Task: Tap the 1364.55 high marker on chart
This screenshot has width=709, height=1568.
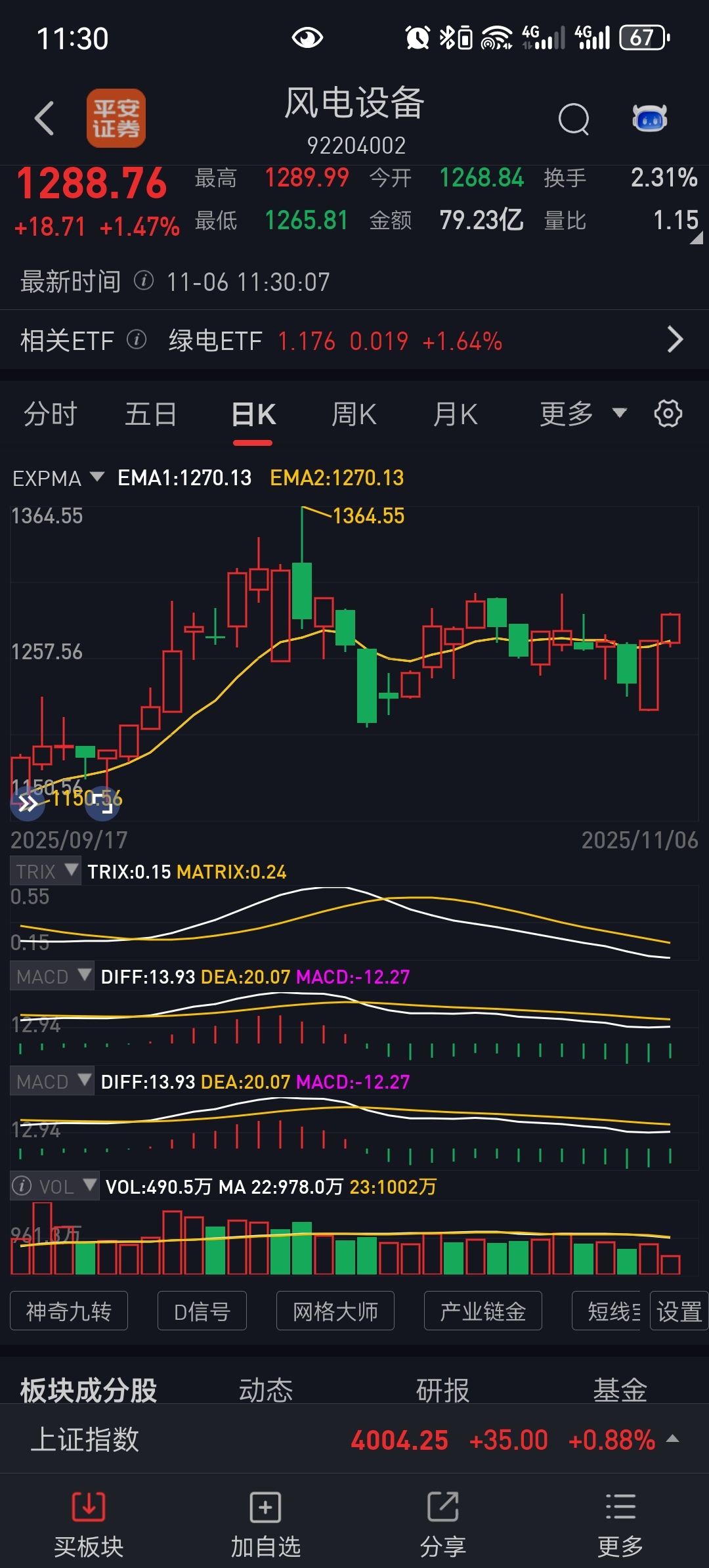Action: (x=368, y=516)
